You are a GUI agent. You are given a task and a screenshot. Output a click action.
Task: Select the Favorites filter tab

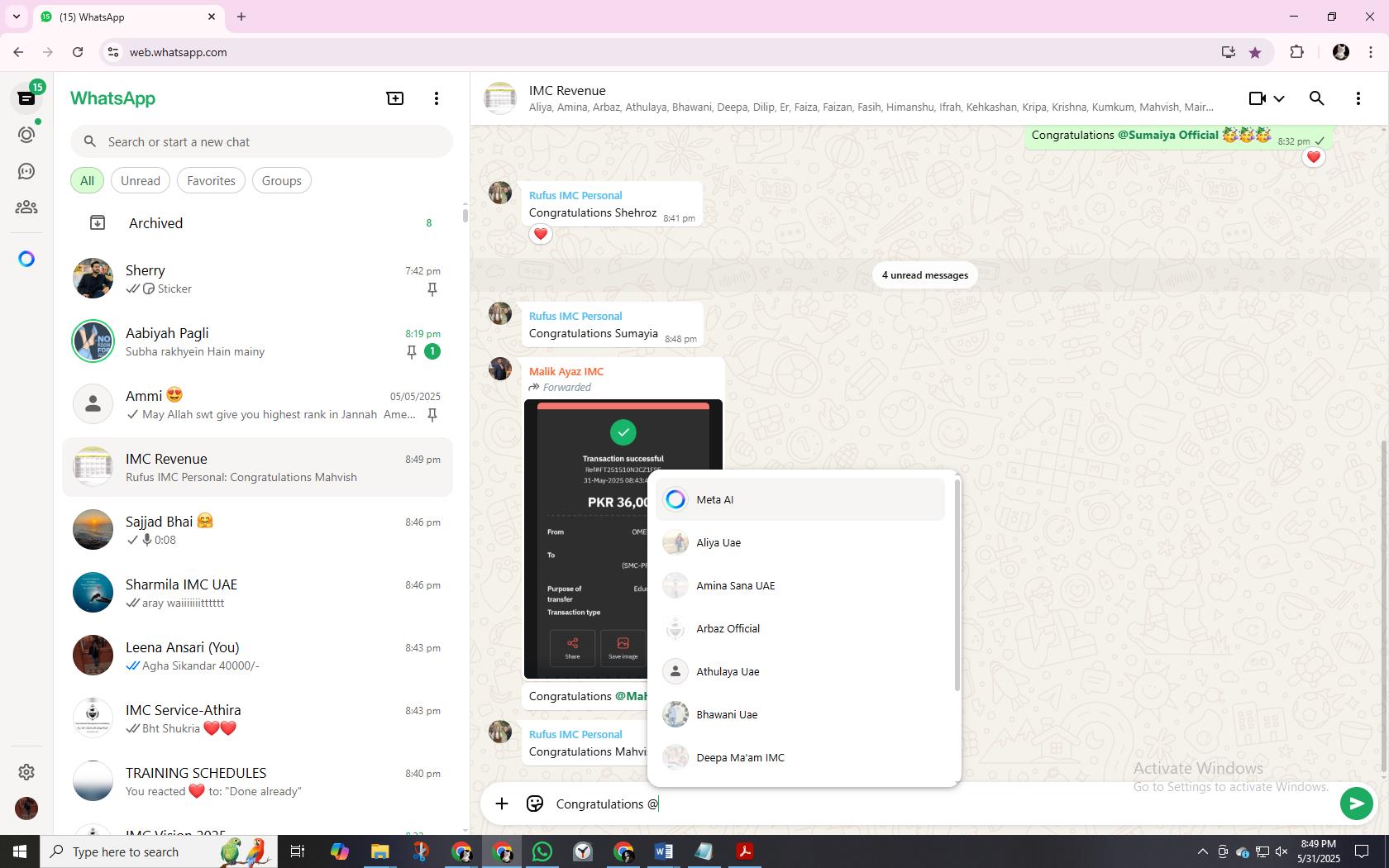[x=211, y=180]
